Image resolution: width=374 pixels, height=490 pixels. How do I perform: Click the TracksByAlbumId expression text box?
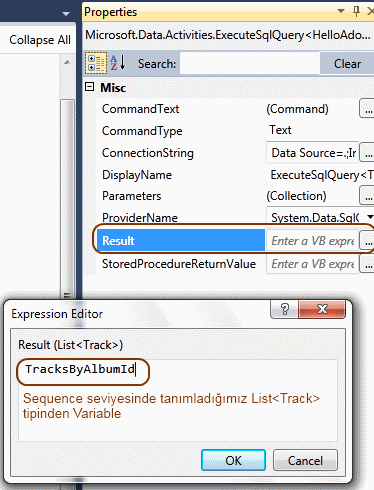[x=178, y=400]
